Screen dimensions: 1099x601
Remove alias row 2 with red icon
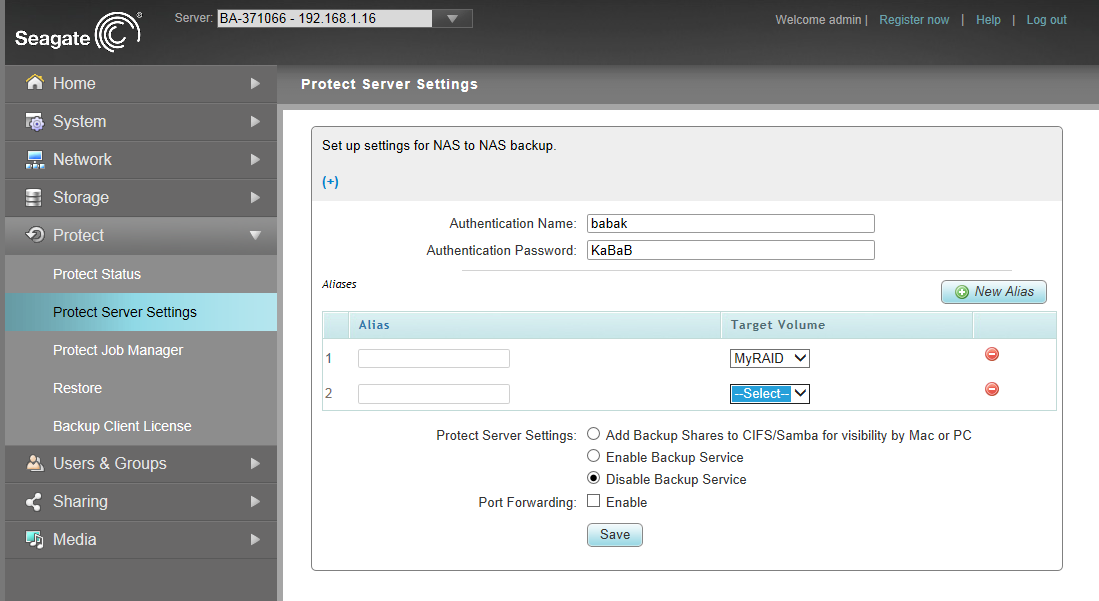(992, 389)
